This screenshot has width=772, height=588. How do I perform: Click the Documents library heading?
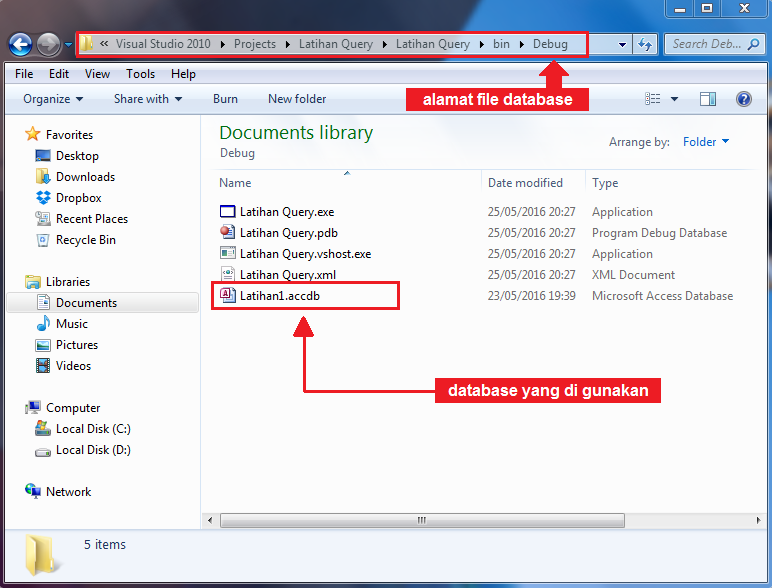296,132
